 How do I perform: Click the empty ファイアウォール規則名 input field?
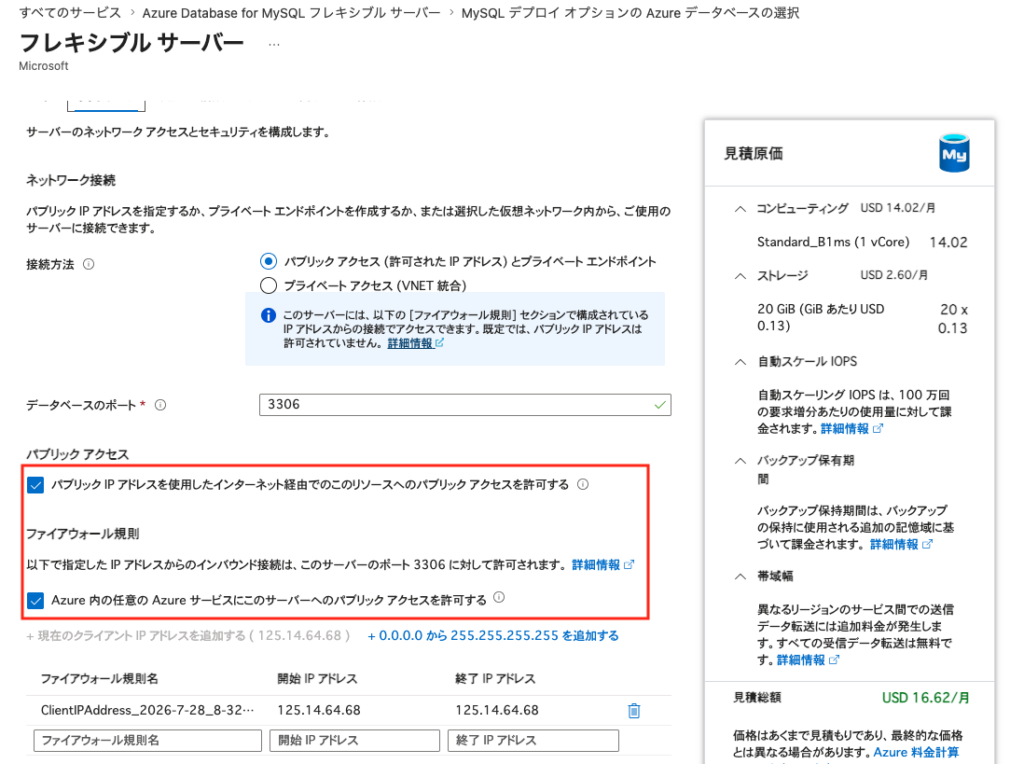pyautogui.click(x=148, y=740)
